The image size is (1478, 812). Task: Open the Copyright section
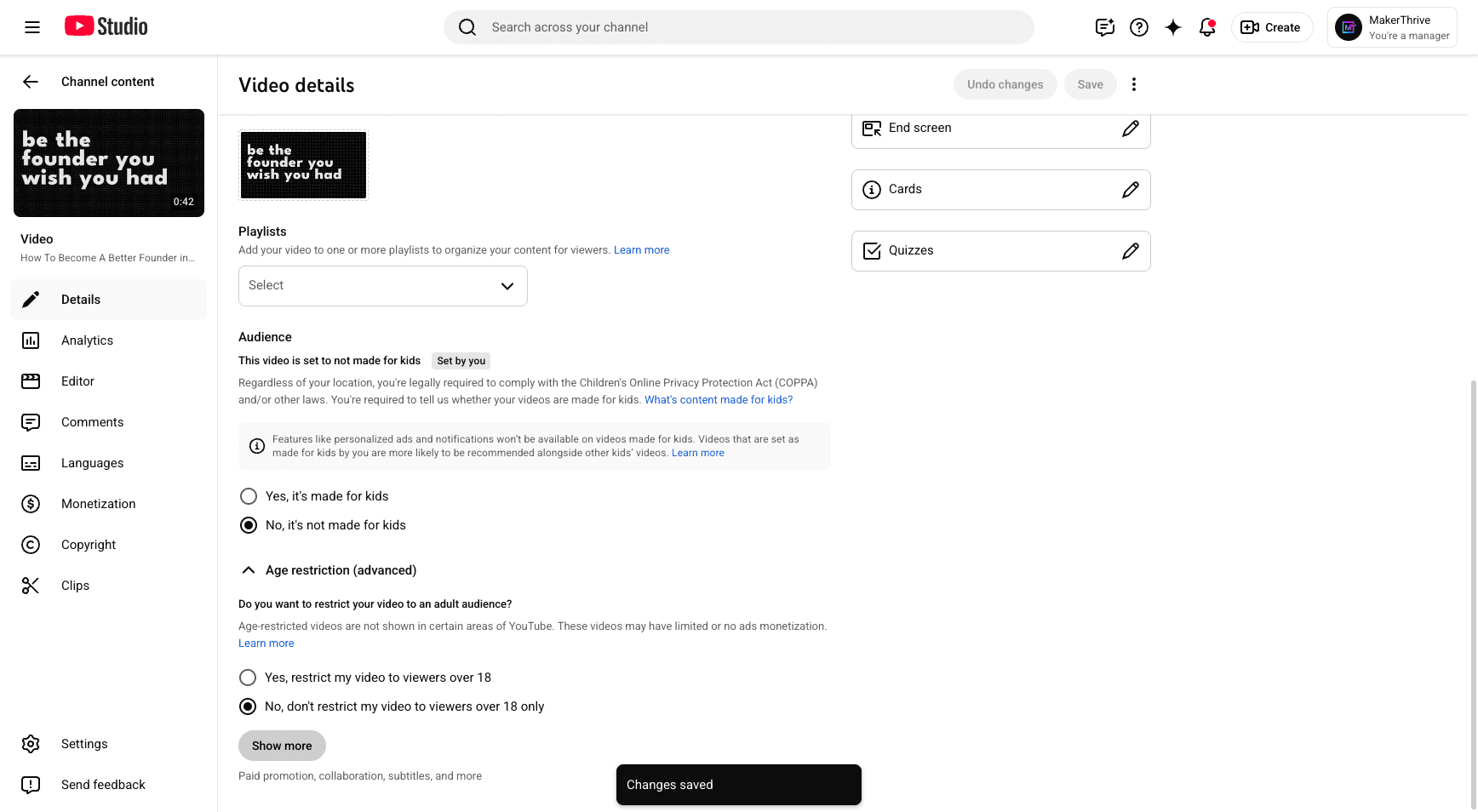(109, 545)
